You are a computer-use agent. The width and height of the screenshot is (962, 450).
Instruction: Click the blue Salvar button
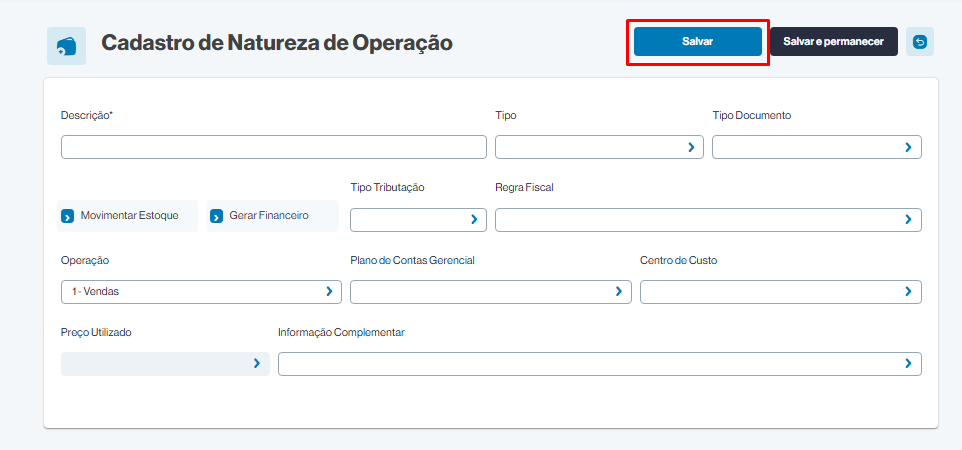[x=698, y=42]
